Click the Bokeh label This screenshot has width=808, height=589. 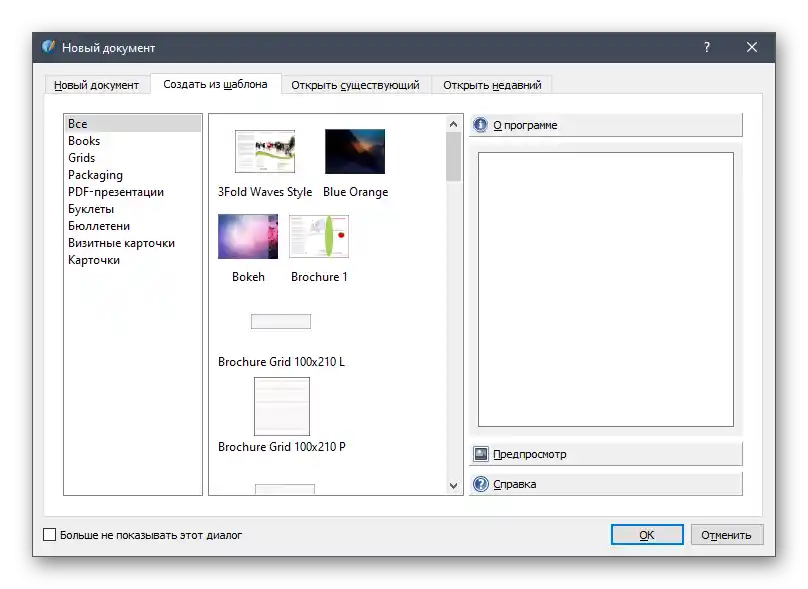(248, 277)
